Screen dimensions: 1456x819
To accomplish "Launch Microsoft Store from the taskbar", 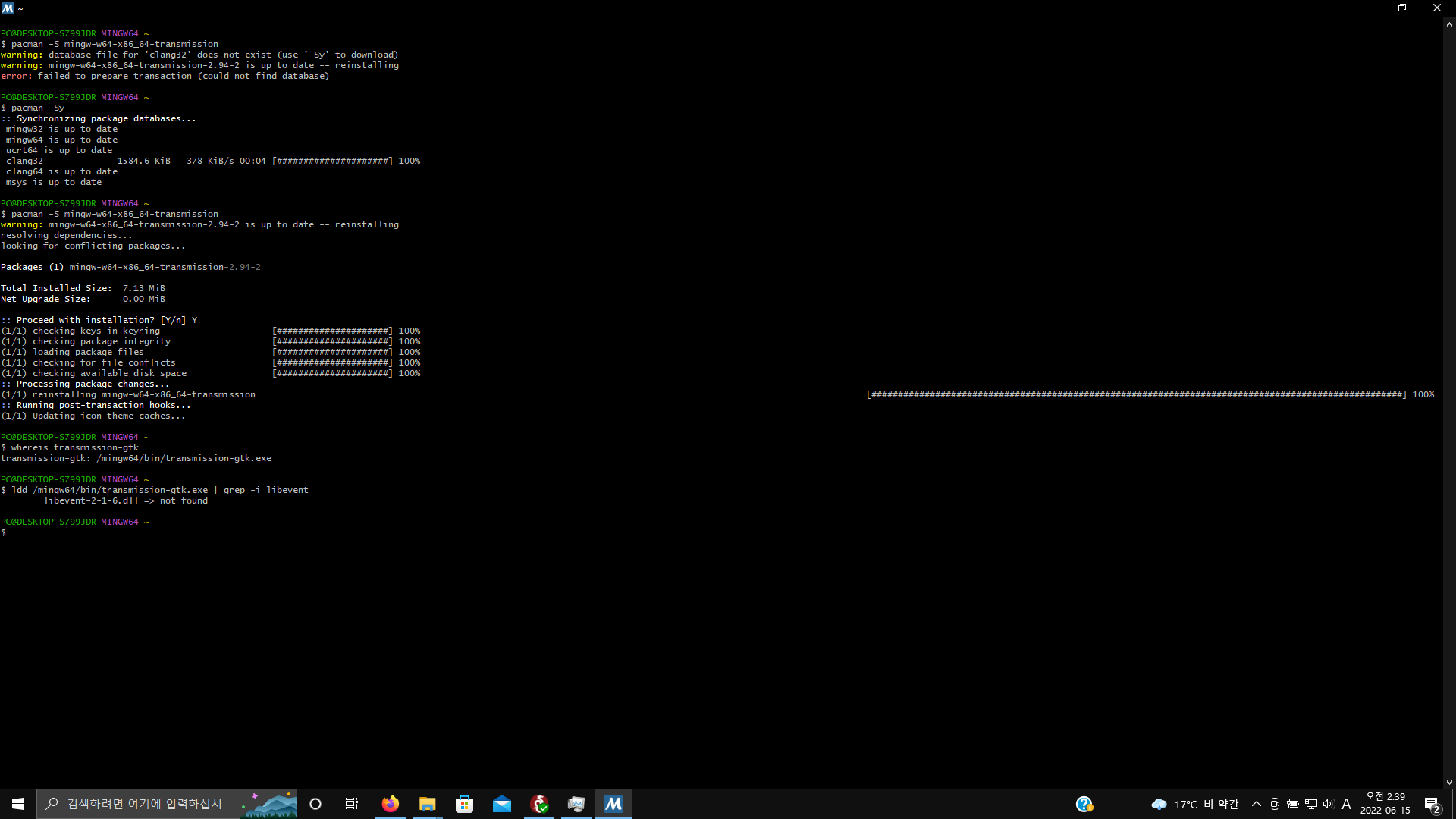I will [x=465, y=804].
